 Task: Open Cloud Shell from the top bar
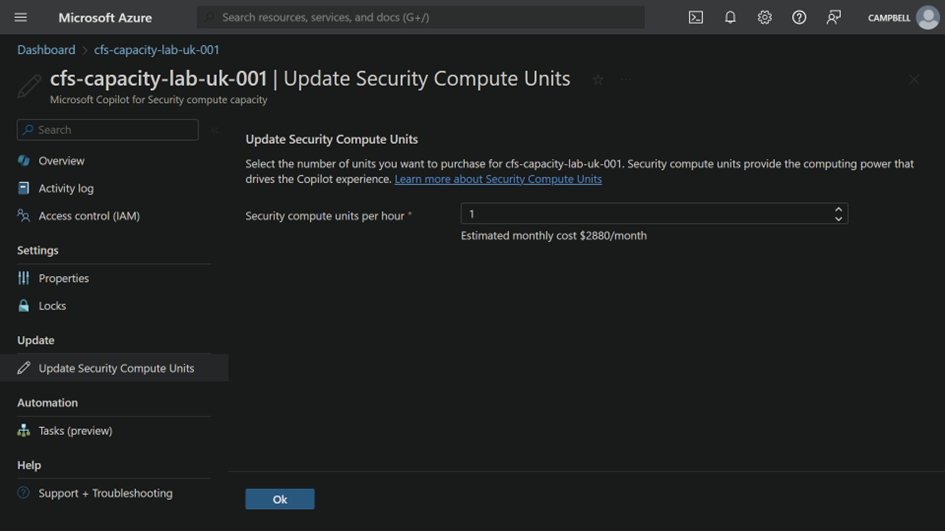(695, 17)
